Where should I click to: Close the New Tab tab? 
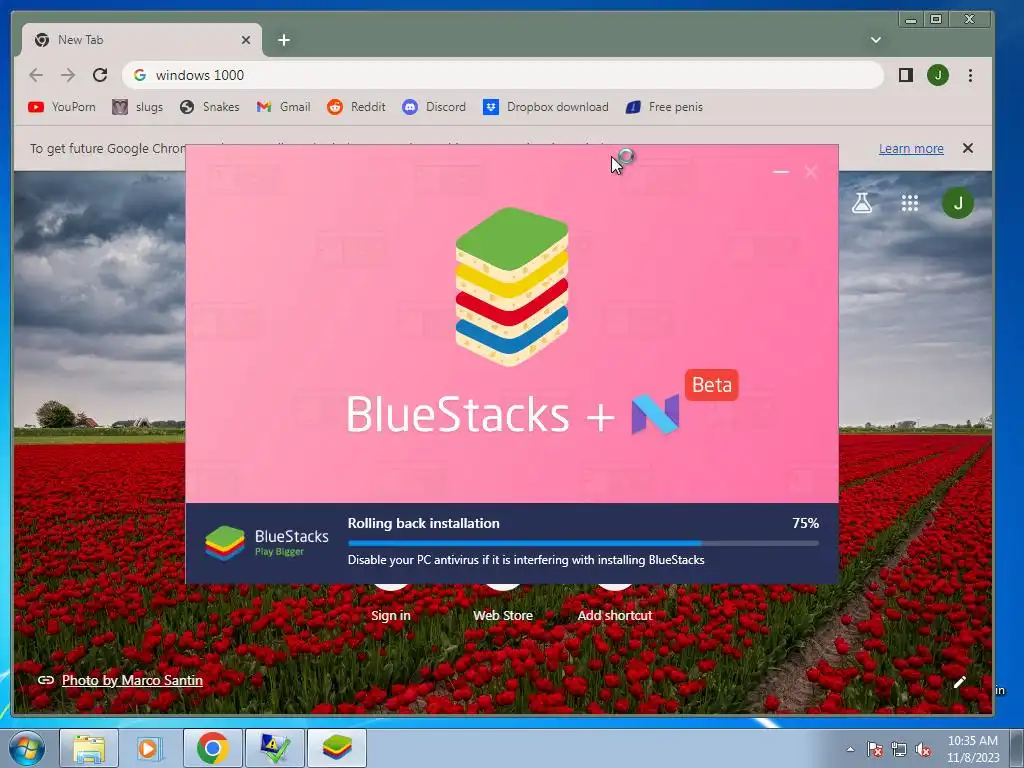pyautogui.click(x=246, y=40)
